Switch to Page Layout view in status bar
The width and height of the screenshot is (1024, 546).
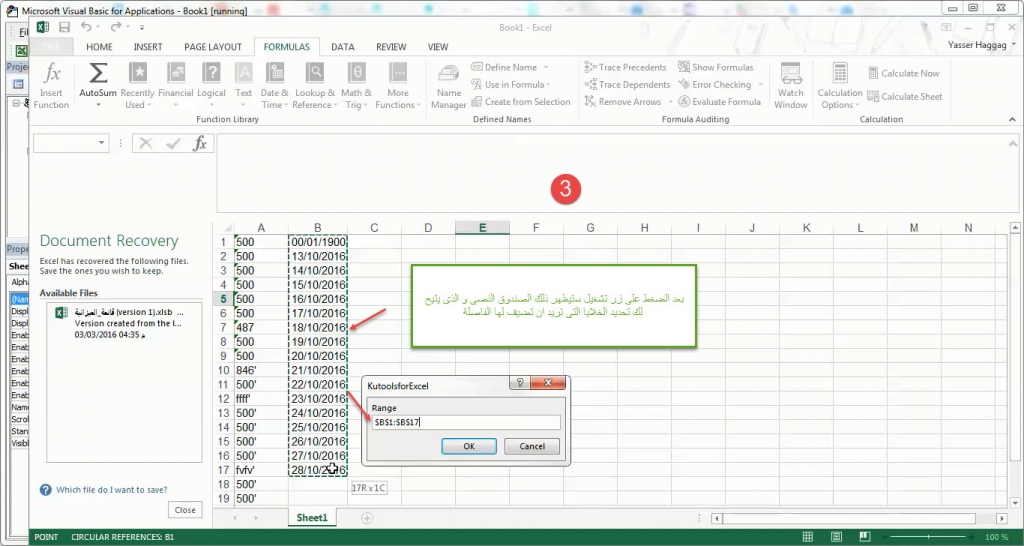[837, 537]
